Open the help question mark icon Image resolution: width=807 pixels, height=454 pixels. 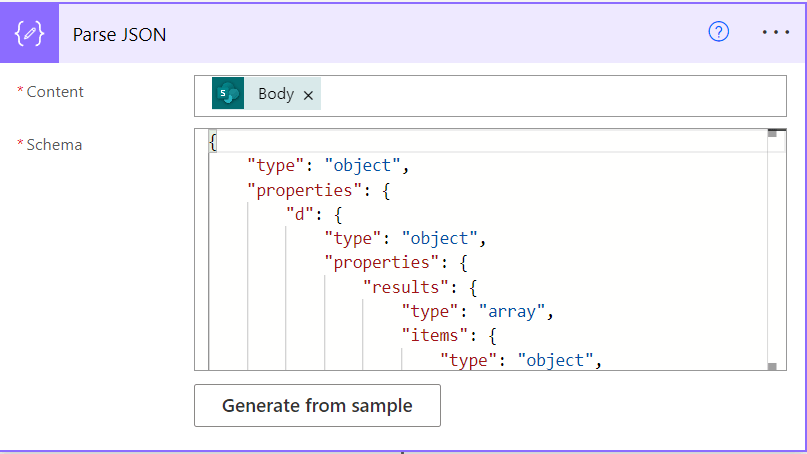tap(718, 32)
